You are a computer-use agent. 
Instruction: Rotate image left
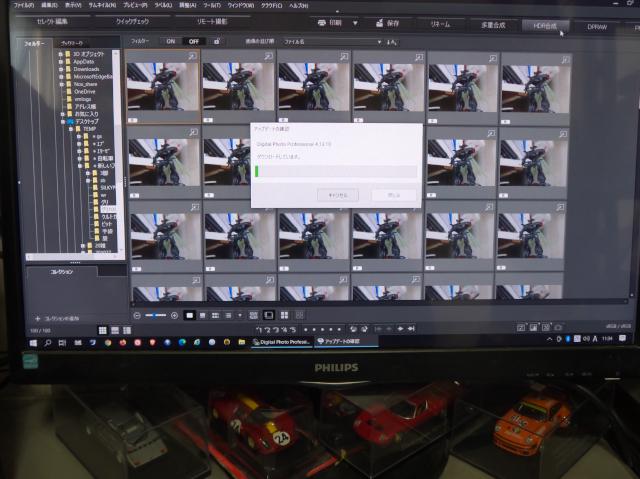[x=353, y=329]
